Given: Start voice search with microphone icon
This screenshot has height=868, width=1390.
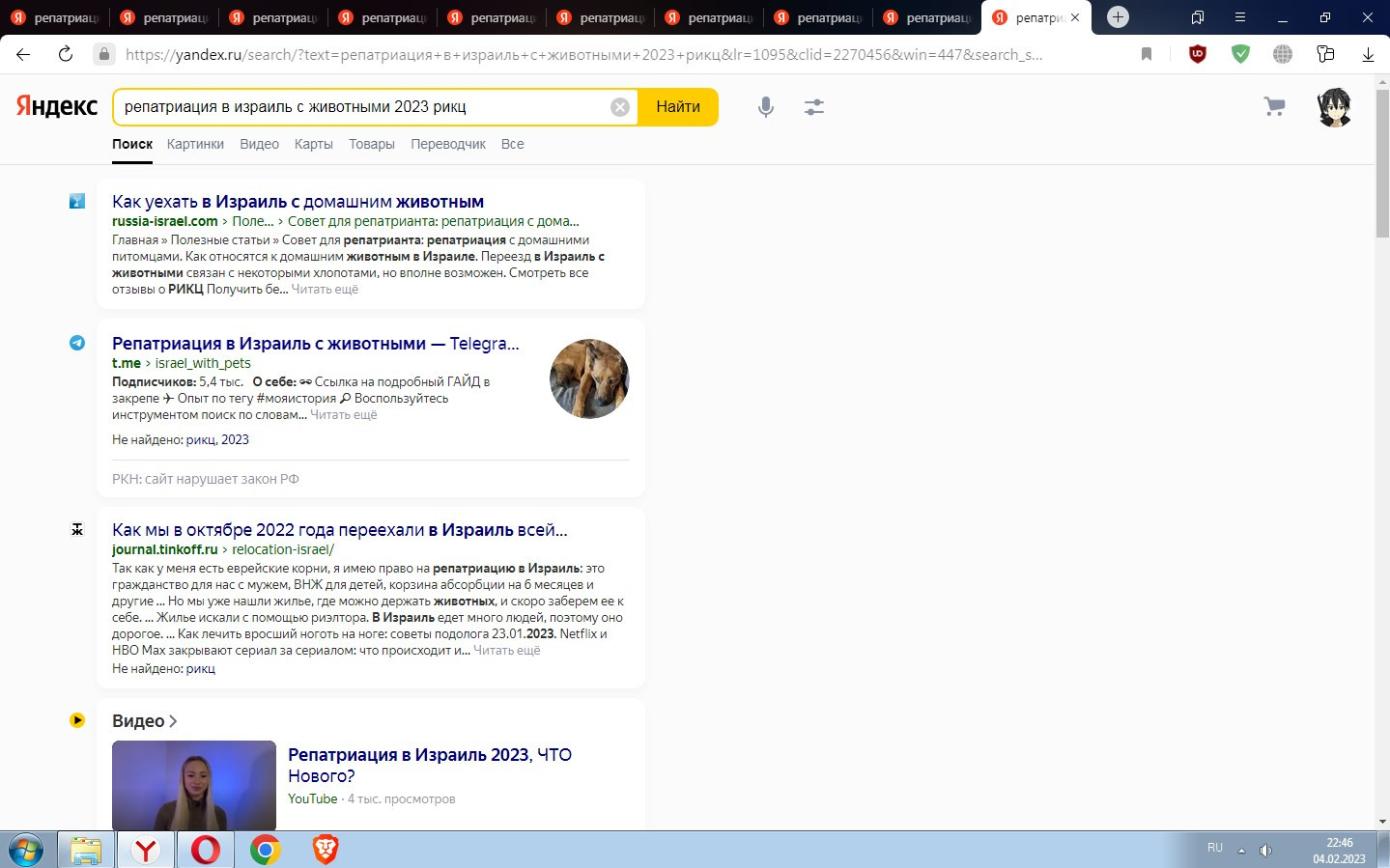Looking at the screenshot, I should click(766, 107).
